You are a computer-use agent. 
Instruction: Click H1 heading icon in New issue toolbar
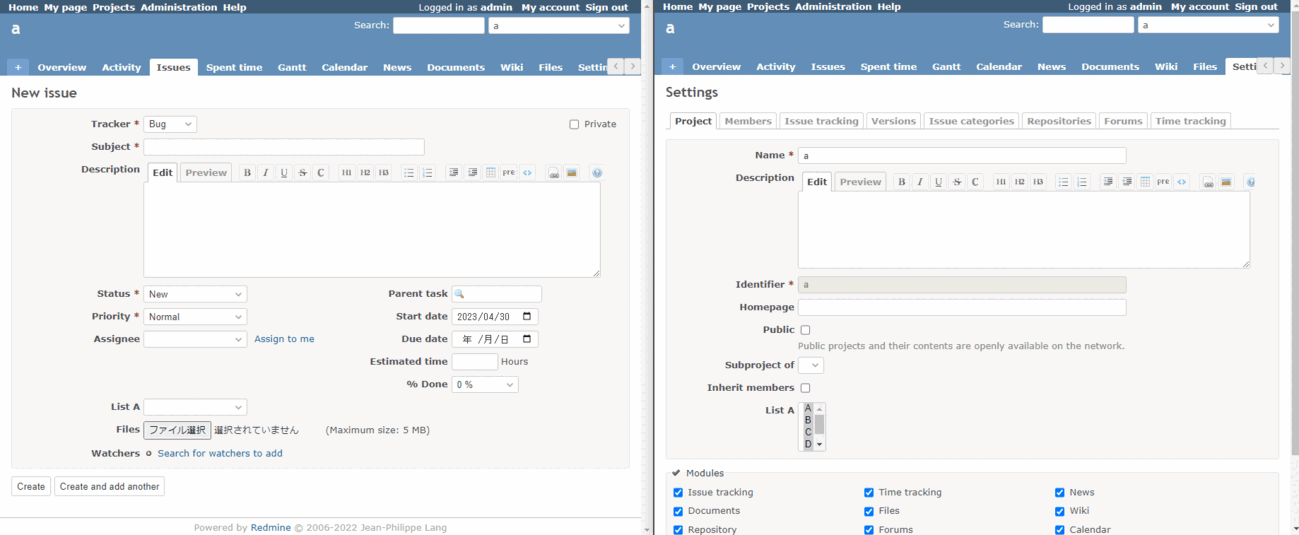[x=347, y=173]
